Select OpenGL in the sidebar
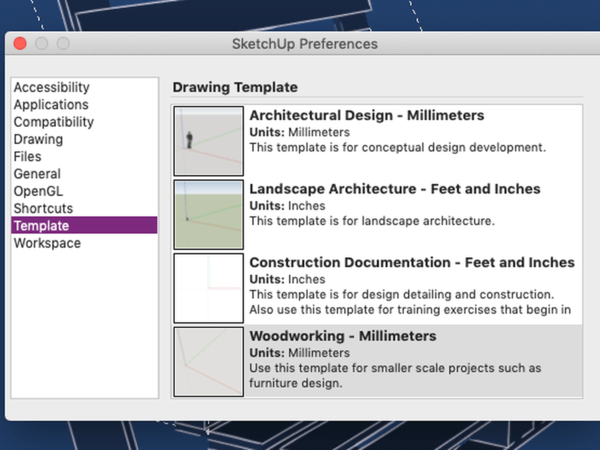 [x=36, y=191]
